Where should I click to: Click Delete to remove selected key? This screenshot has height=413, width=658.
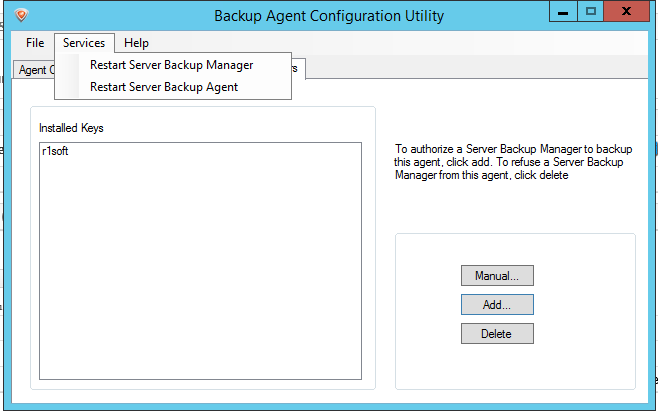[x=497, y=333]
